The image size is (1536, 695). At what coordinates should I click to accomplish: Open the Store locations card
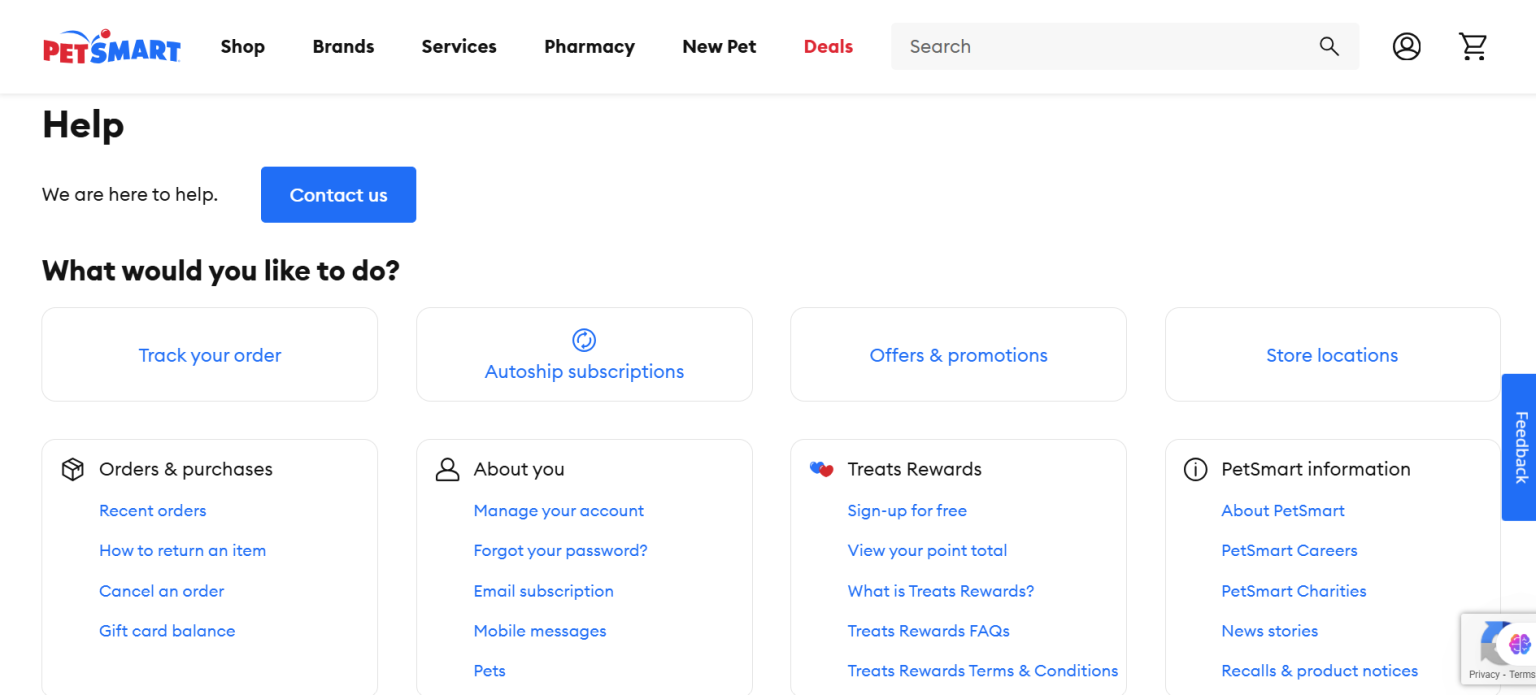click(1332, 354)
